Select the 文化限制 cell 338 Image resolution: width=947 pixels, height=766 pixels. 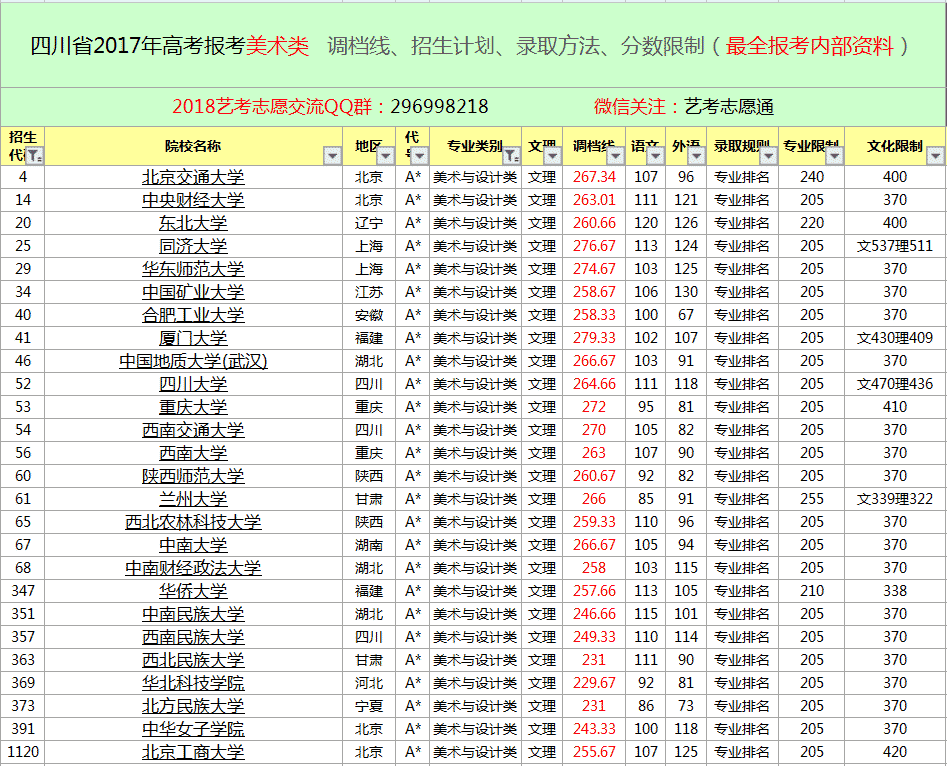click(x=894, y=591)
